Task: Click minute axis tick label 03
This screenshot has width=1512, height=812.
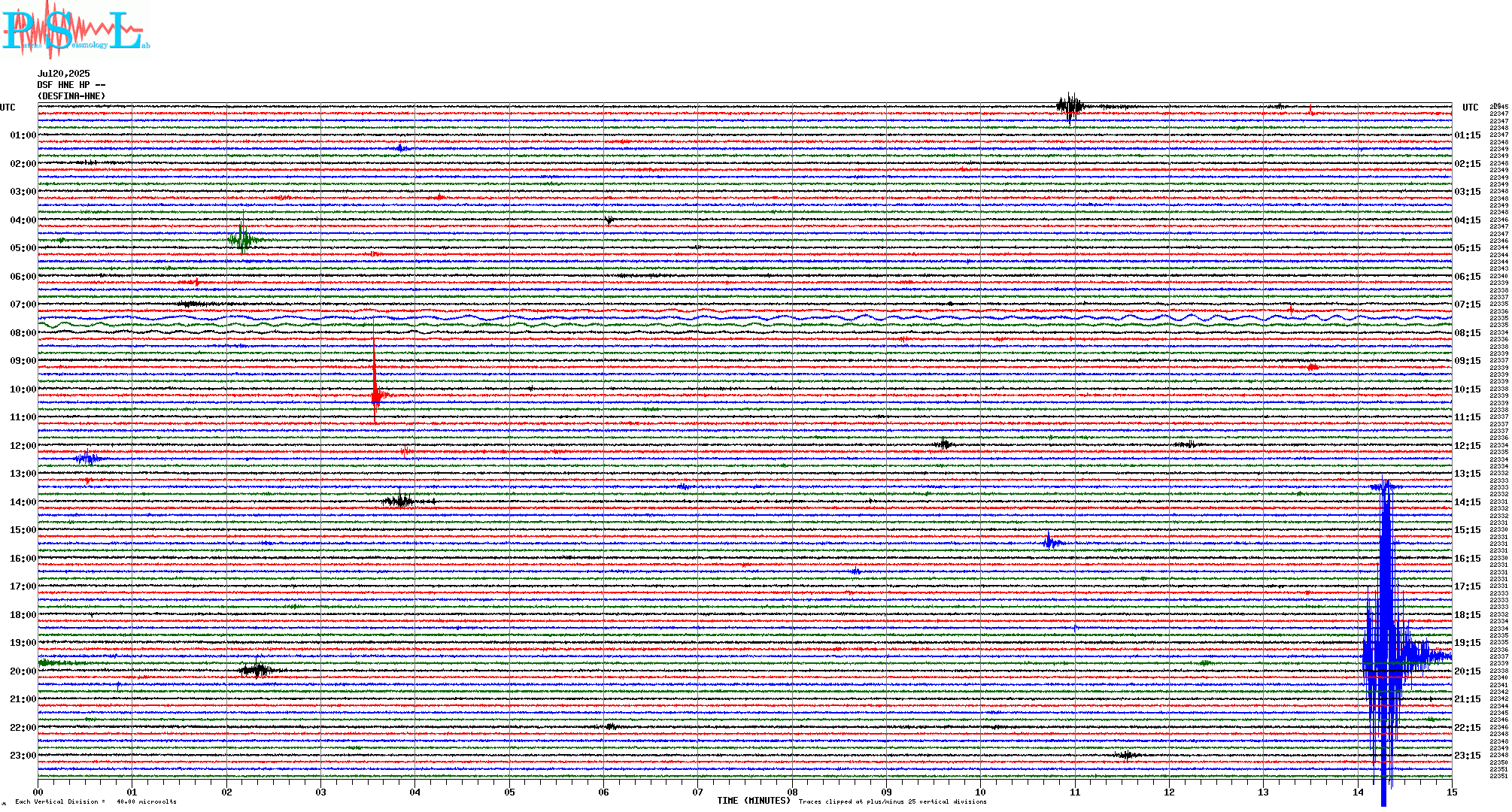Action: (321, 792)
